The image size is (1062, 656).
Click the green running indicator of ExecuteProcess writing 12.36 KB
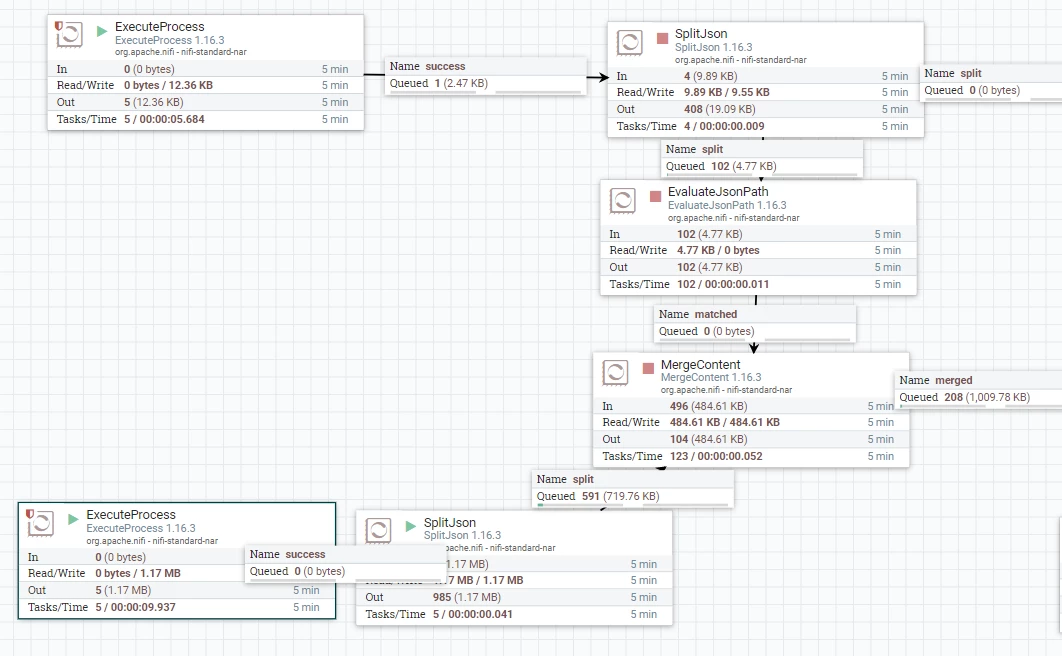click(x=102, y=31)
